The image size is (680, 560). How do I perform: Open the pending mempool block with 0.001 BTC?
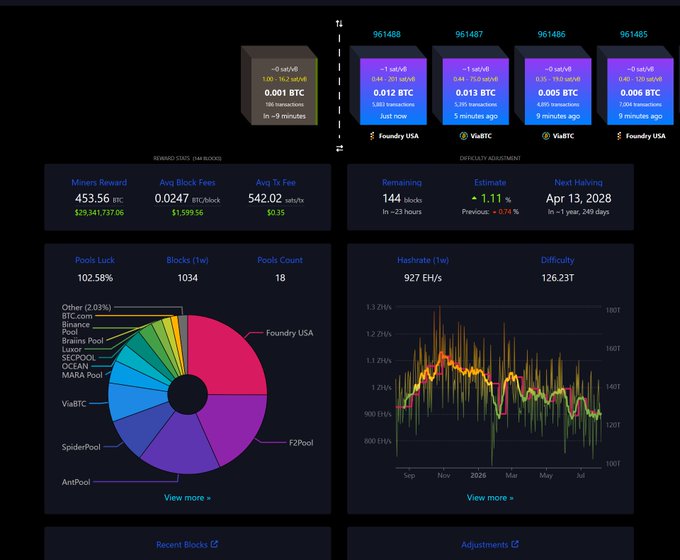pos(284,92)
